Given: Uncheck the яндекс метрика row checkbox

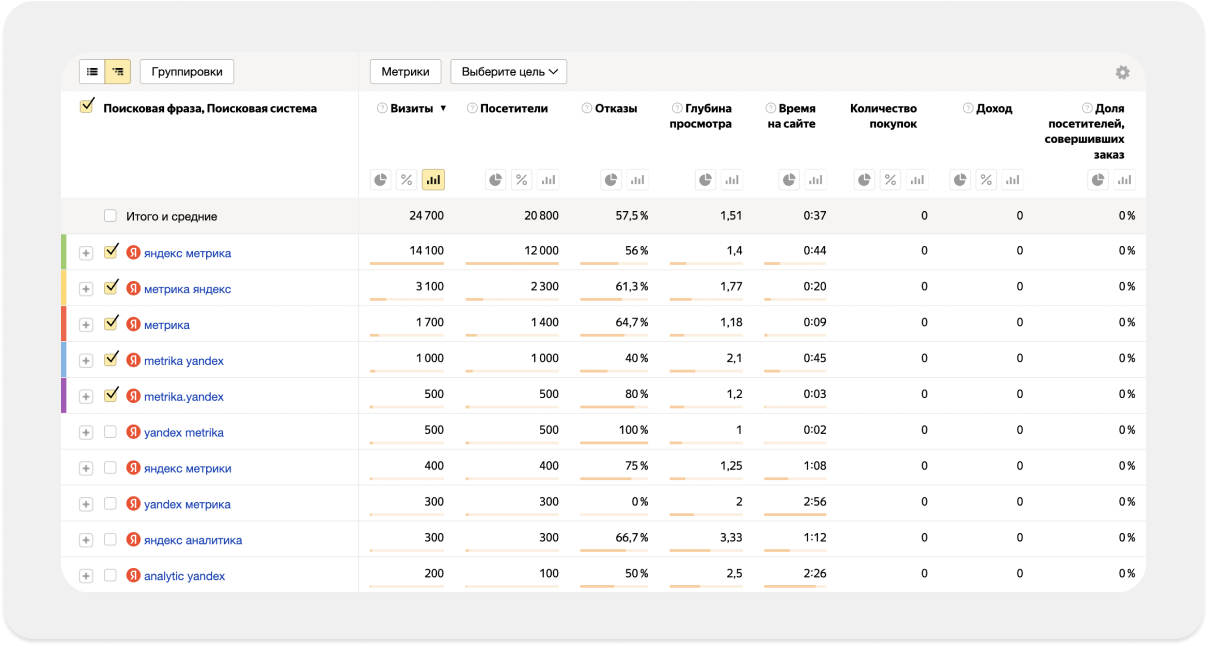Looking at the screenshot, I should pyautogui.click(x=111, y=252).
